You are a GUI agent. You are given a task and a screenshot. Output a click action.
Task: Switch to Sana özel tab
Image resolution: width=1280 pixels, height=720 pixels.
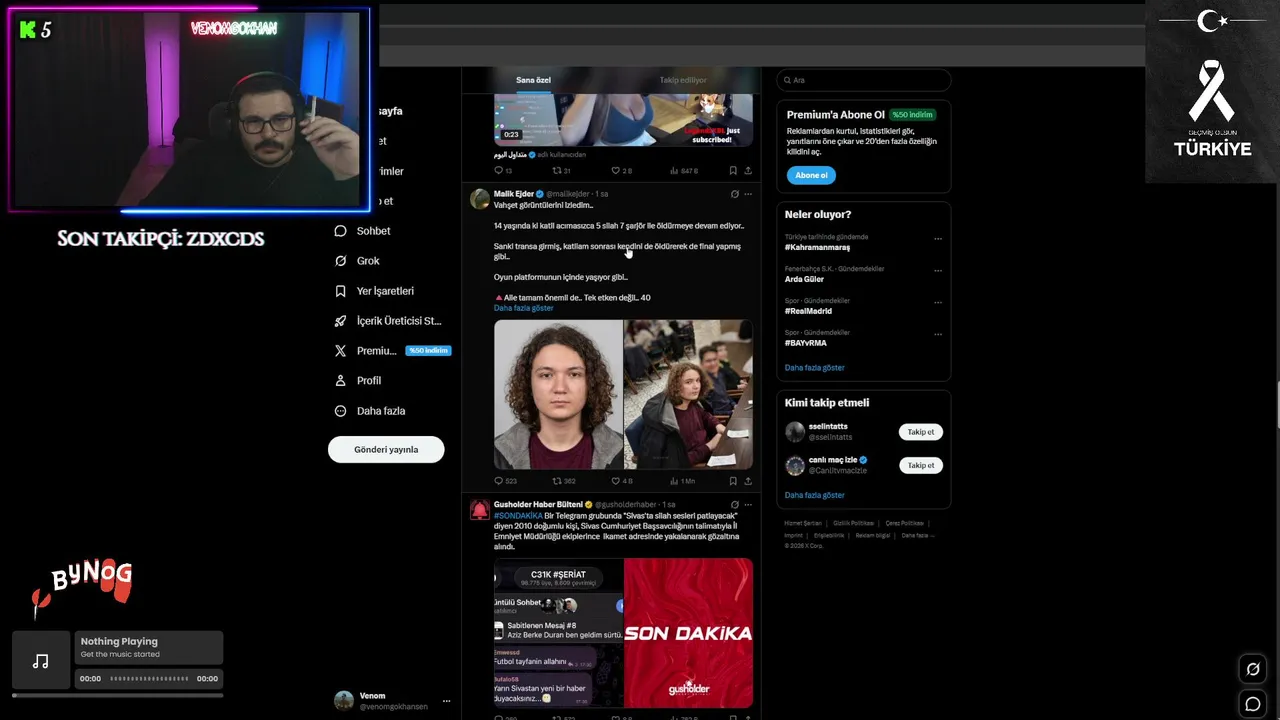click(533, 80)
